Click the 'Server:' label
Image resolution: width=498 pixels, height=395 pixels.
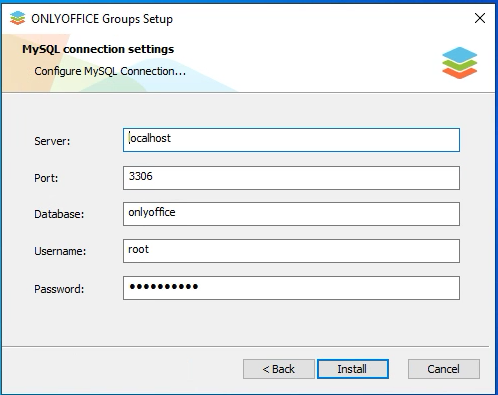52,141
